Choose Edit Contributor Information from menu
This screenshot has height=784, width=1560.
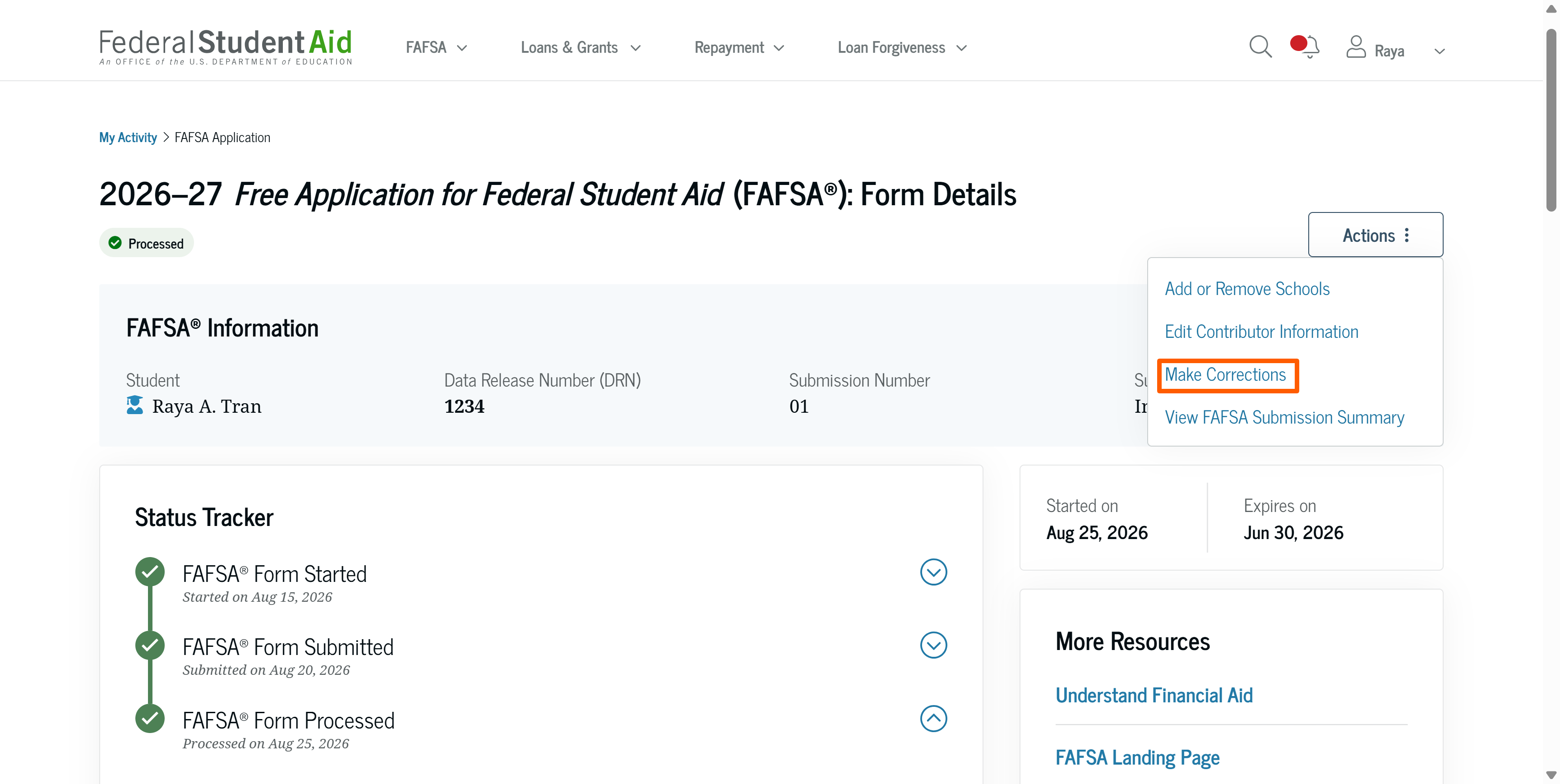click(1261, 332)
